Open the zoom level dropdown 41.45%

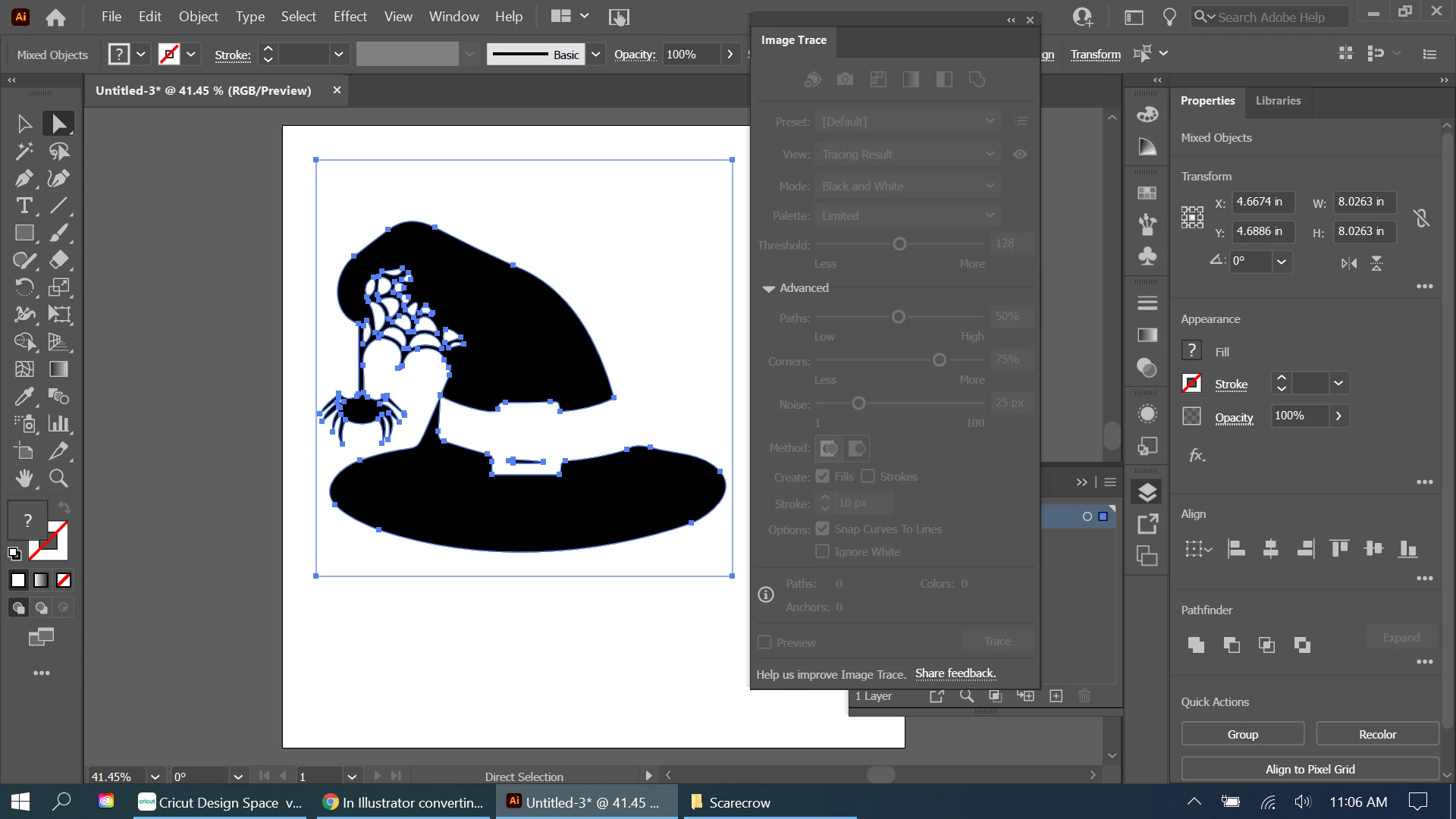pyautogui.click(x=155, y=777)
